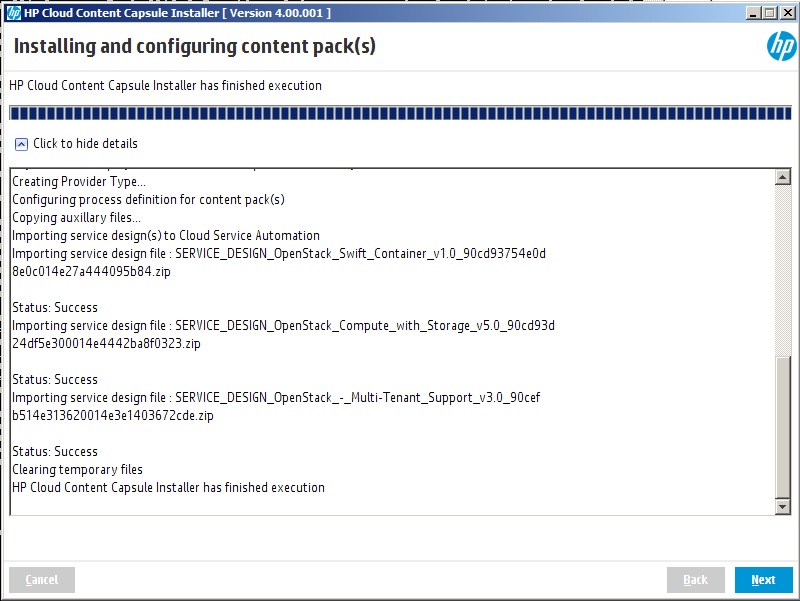Image resolution: width=800 pixels, height=601 pixels.
Task: Collapse details using the arrow icon
Action: (x=22, y=144)
